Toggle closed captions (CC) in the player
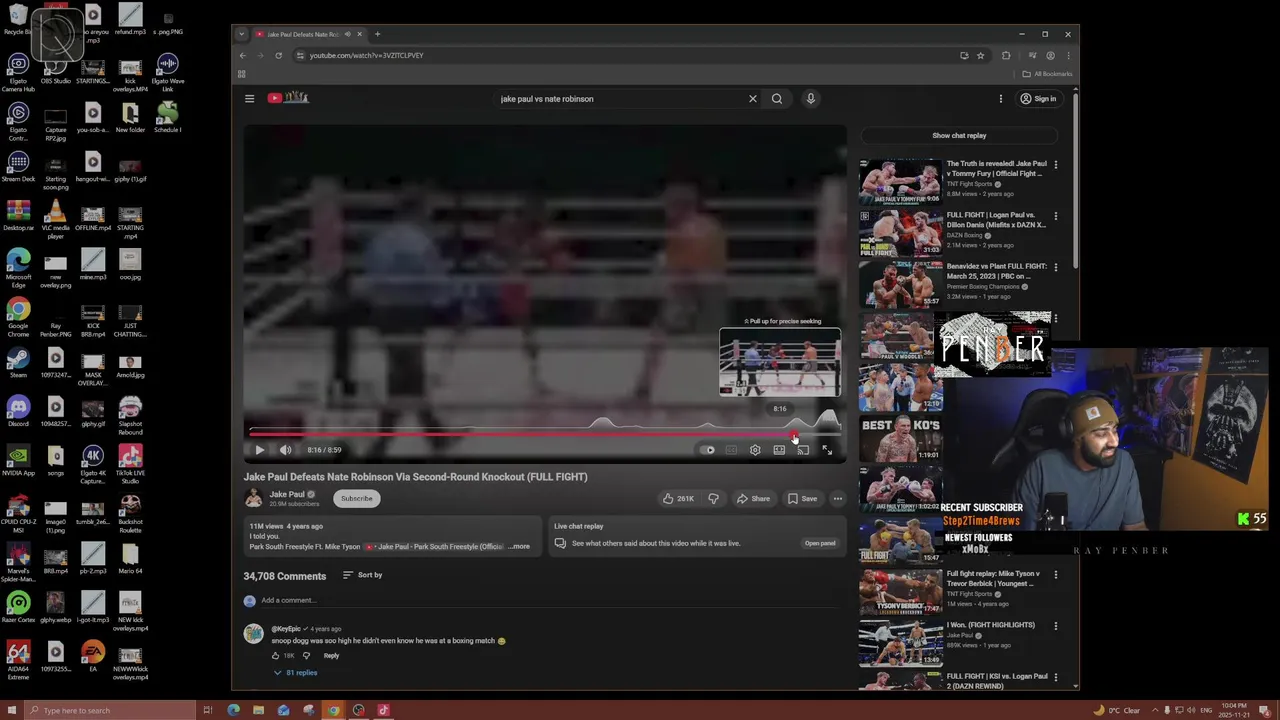The height and width of the screenshot is (720, 1280). tap(731, 450)
